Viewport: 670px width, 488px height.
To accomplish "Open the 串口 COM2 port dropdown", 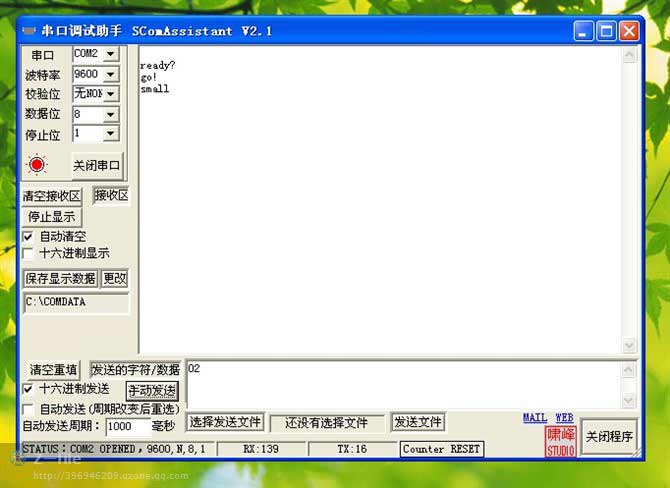I will (110, 54).
